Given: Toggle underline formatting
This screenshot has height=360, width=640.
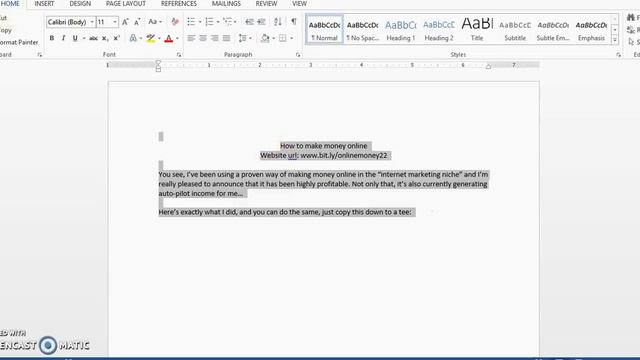Looking at the screenshot, I should (75, 38).
